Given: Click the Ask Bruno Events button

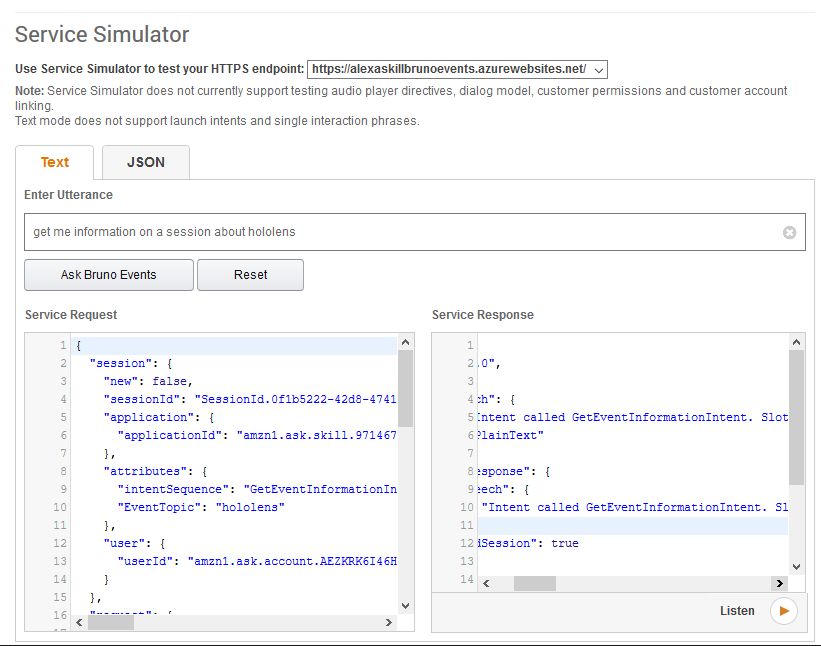Looking at the screenshot, I should tap(109, 275).
